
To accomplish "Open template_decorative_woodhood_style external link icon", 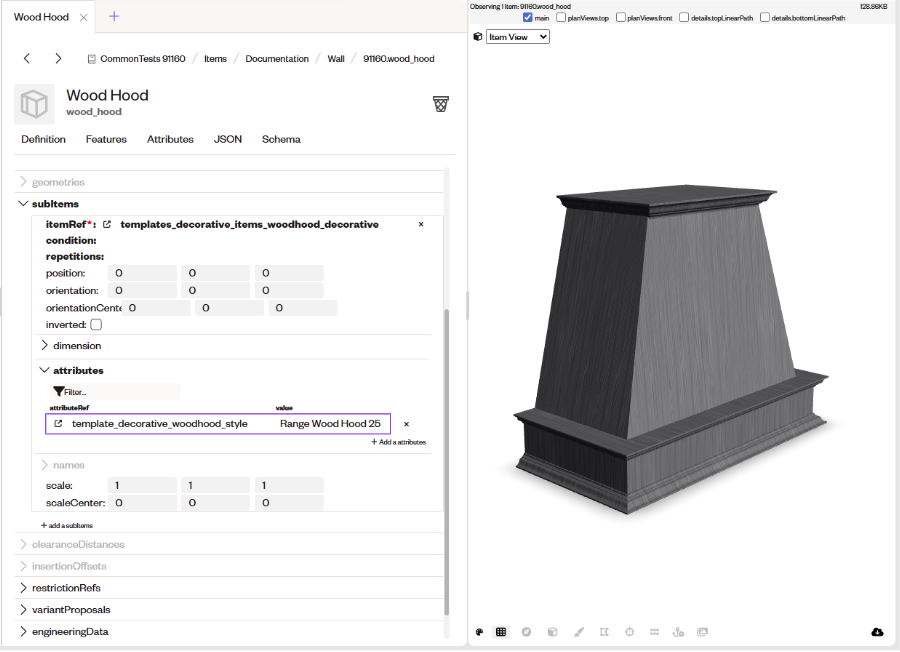I will pos(58,424).
